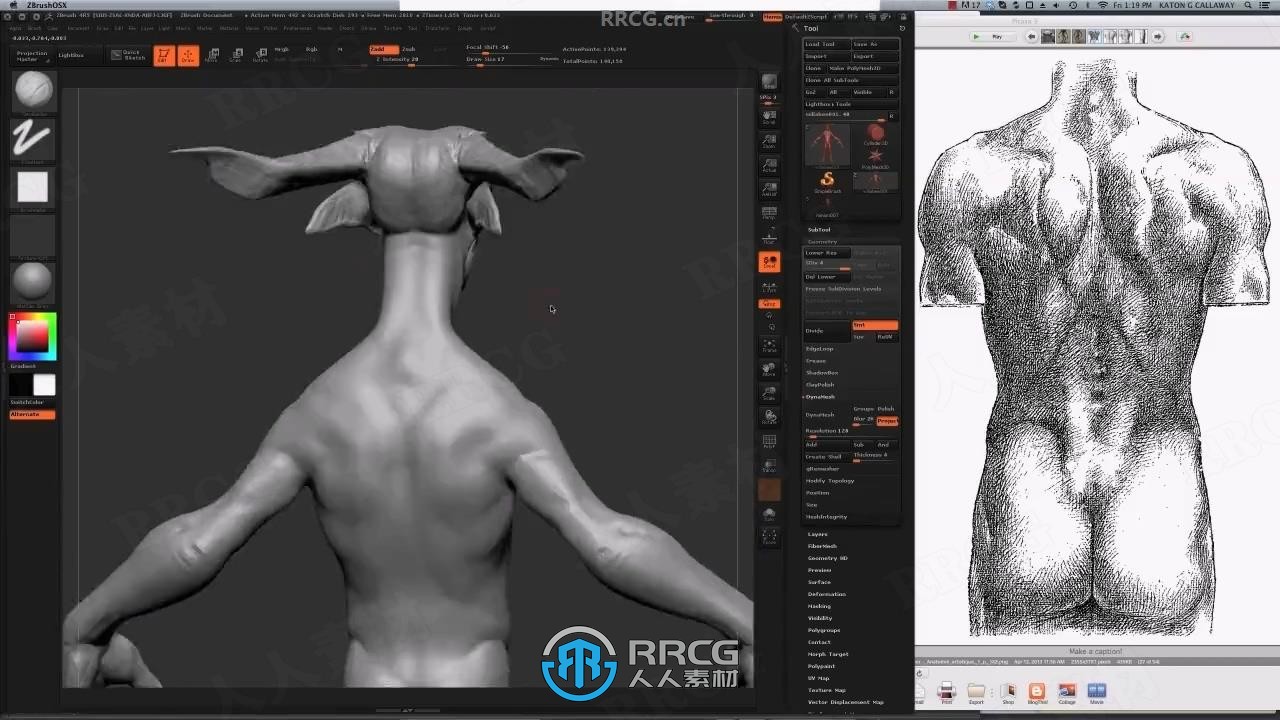Toggle the Persp perspective icon
The height and width of the screenshot is (720, 1280).
769,214
